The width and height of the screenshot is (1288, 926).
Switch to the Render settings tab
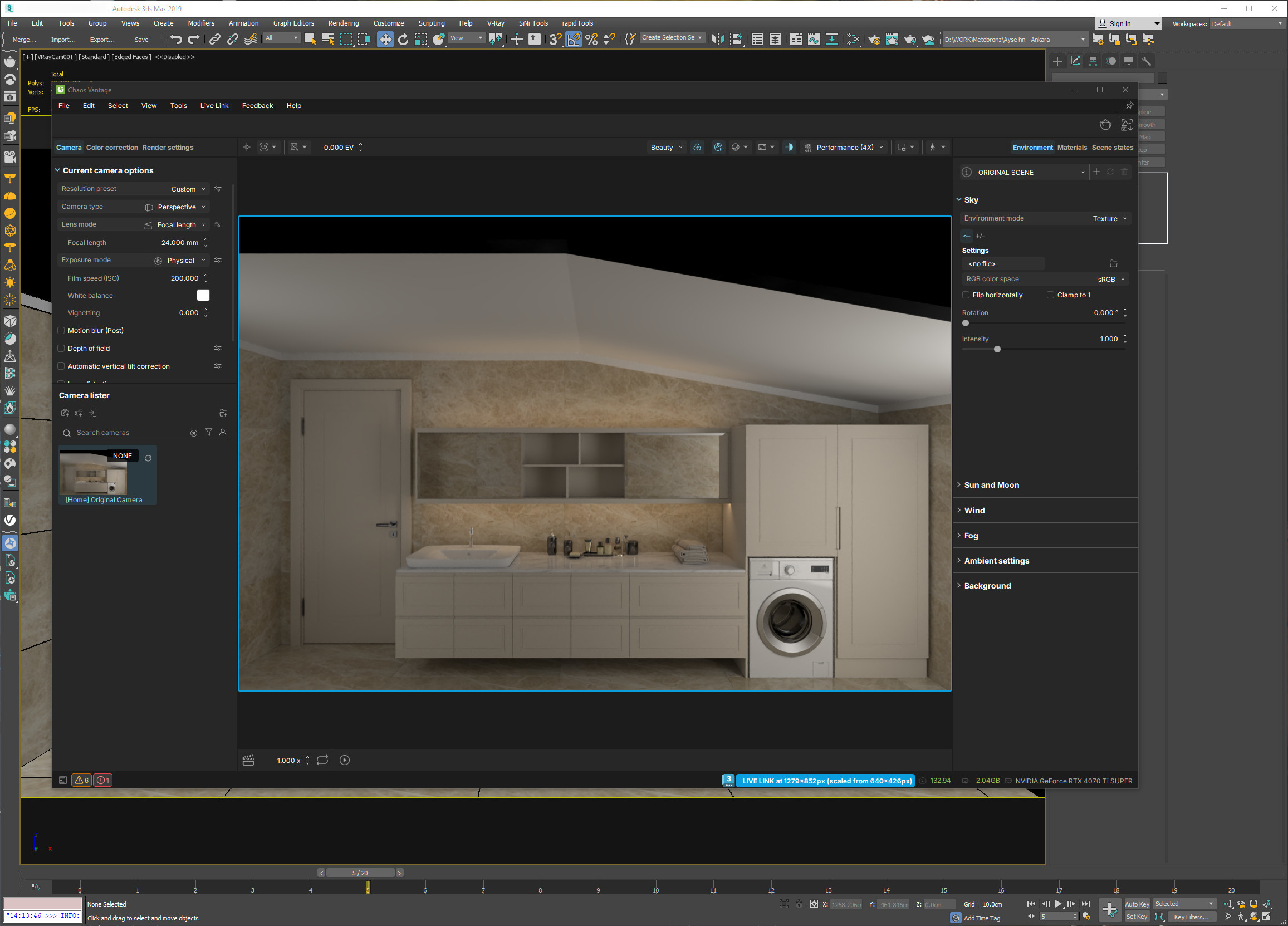pyautogui.click(x=168, y=148)
